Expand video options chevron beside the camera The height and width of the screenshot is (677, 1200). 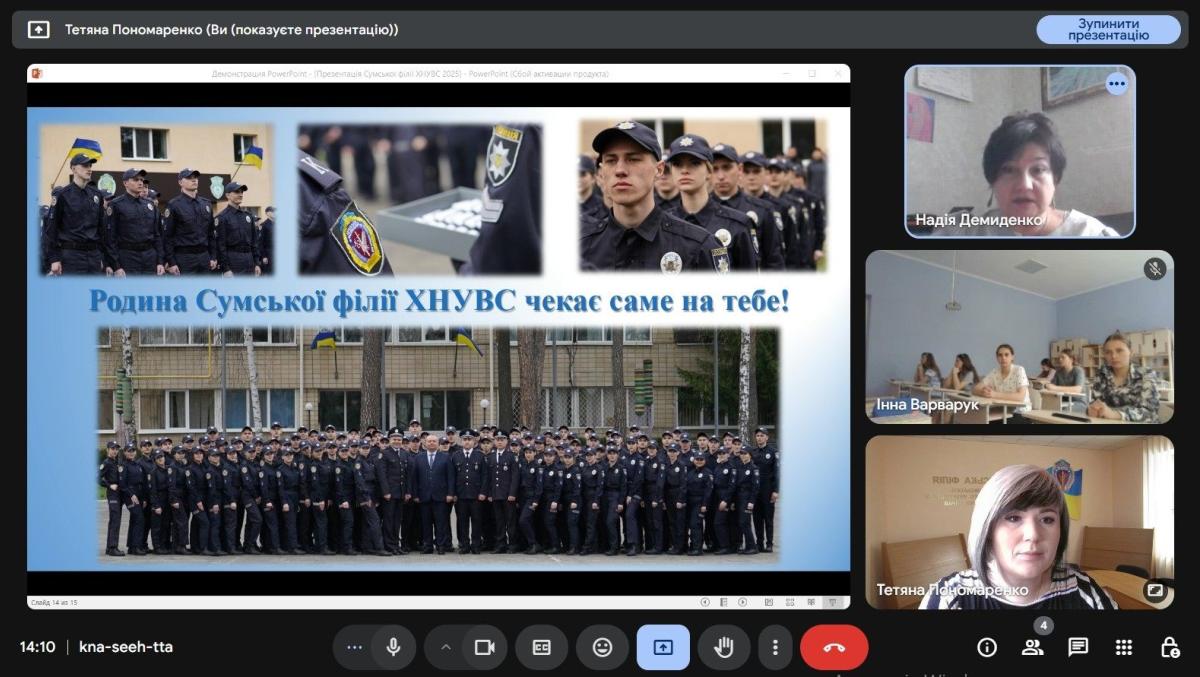point(446,647)
